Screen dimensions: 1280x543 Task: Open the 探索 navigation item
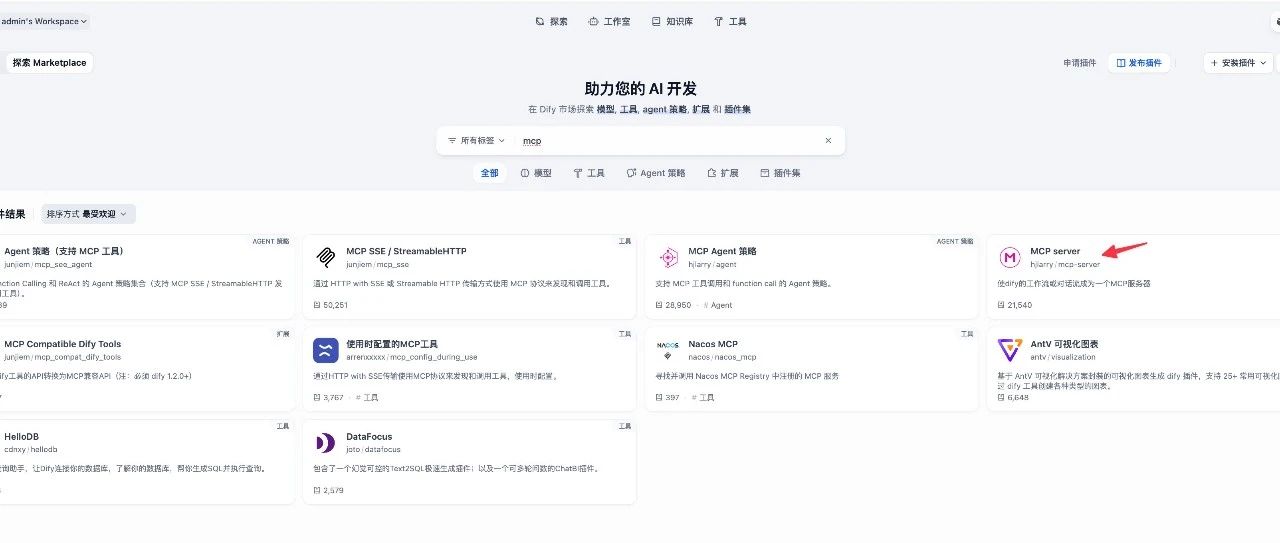pyautogui.click(x=551, y=21)
